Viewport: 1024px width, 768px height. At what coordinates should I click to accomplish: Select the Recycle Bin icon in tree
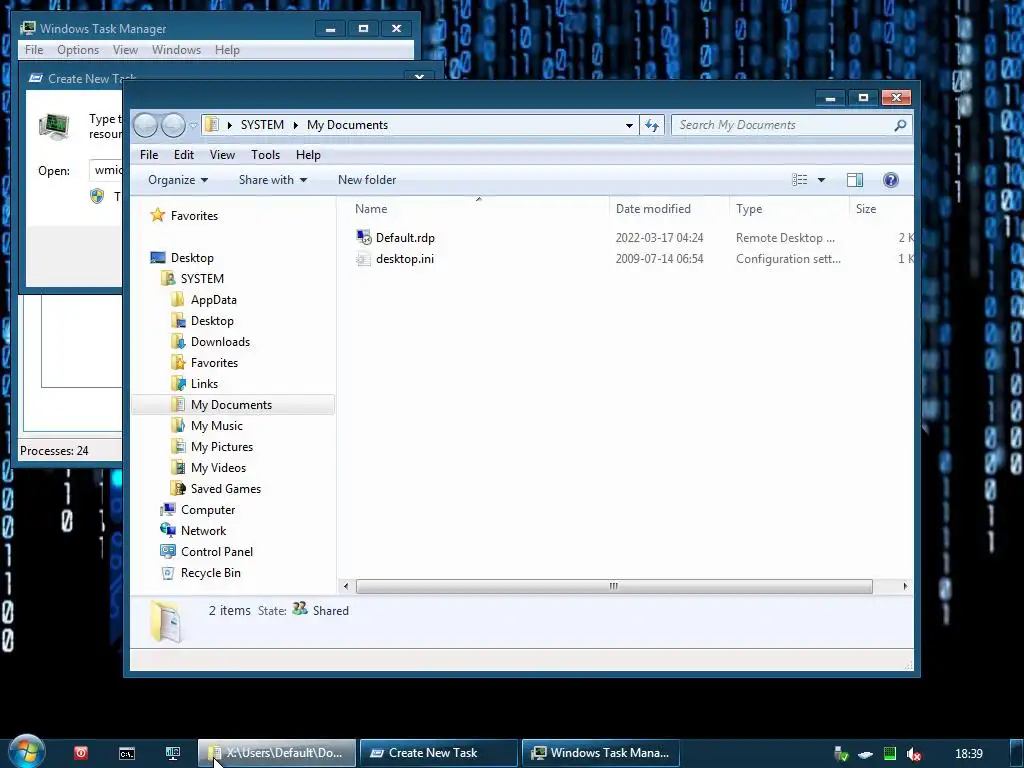[x=168, y=573]
